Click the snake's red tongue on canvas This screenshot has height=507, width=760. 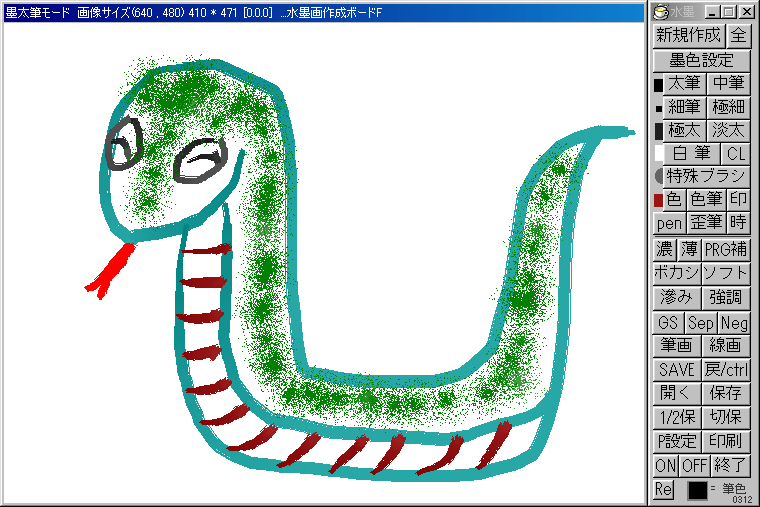click(x=110, y=271)
